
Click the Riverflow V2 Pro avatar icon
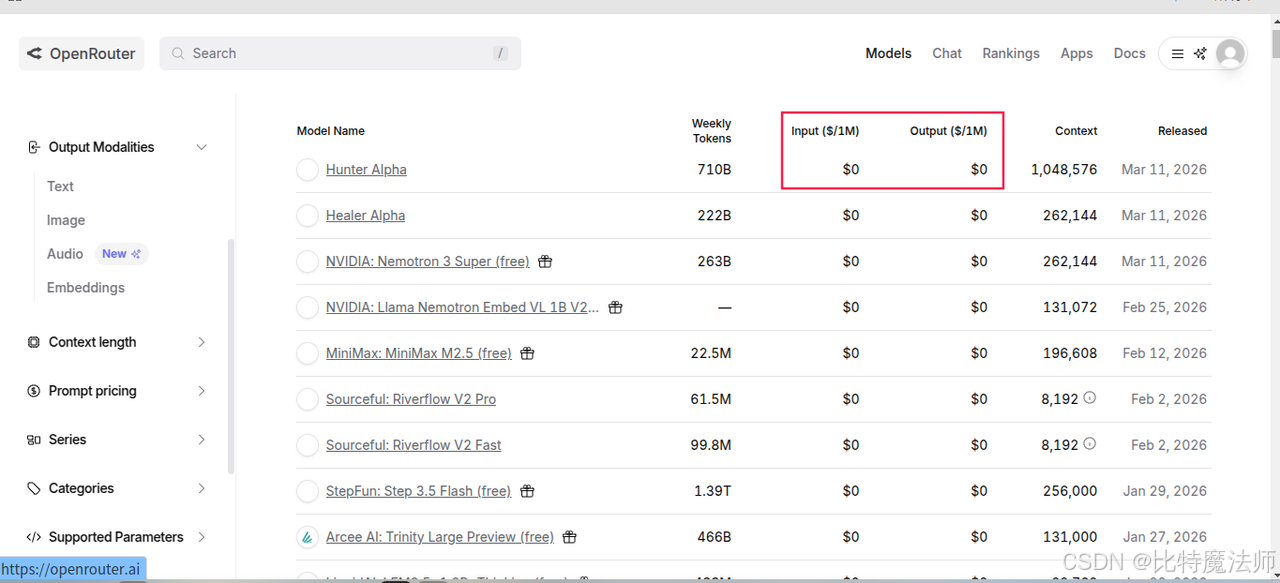click(x=307, y=400)
